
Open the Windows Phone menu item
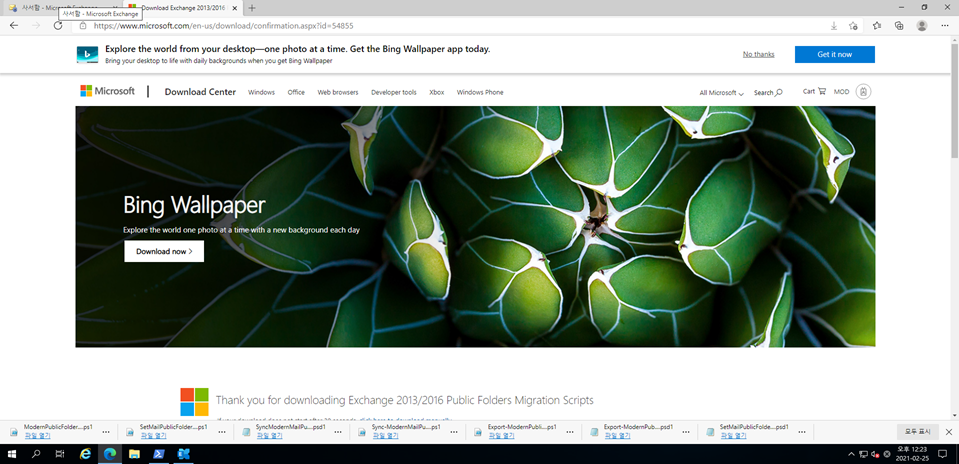click(x=480, y=92)
